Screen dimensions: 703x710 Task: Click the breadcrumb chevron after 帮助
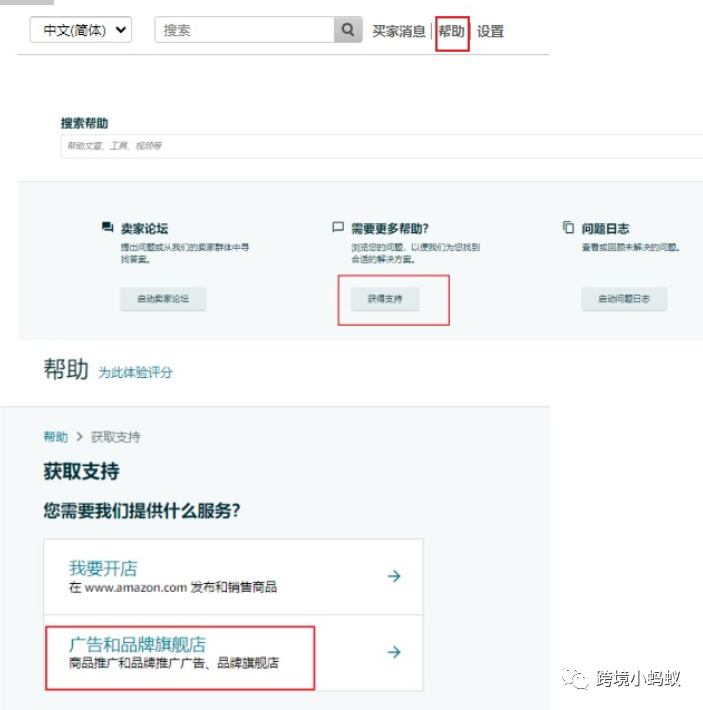pyautogui.click(x=80, y=437)
